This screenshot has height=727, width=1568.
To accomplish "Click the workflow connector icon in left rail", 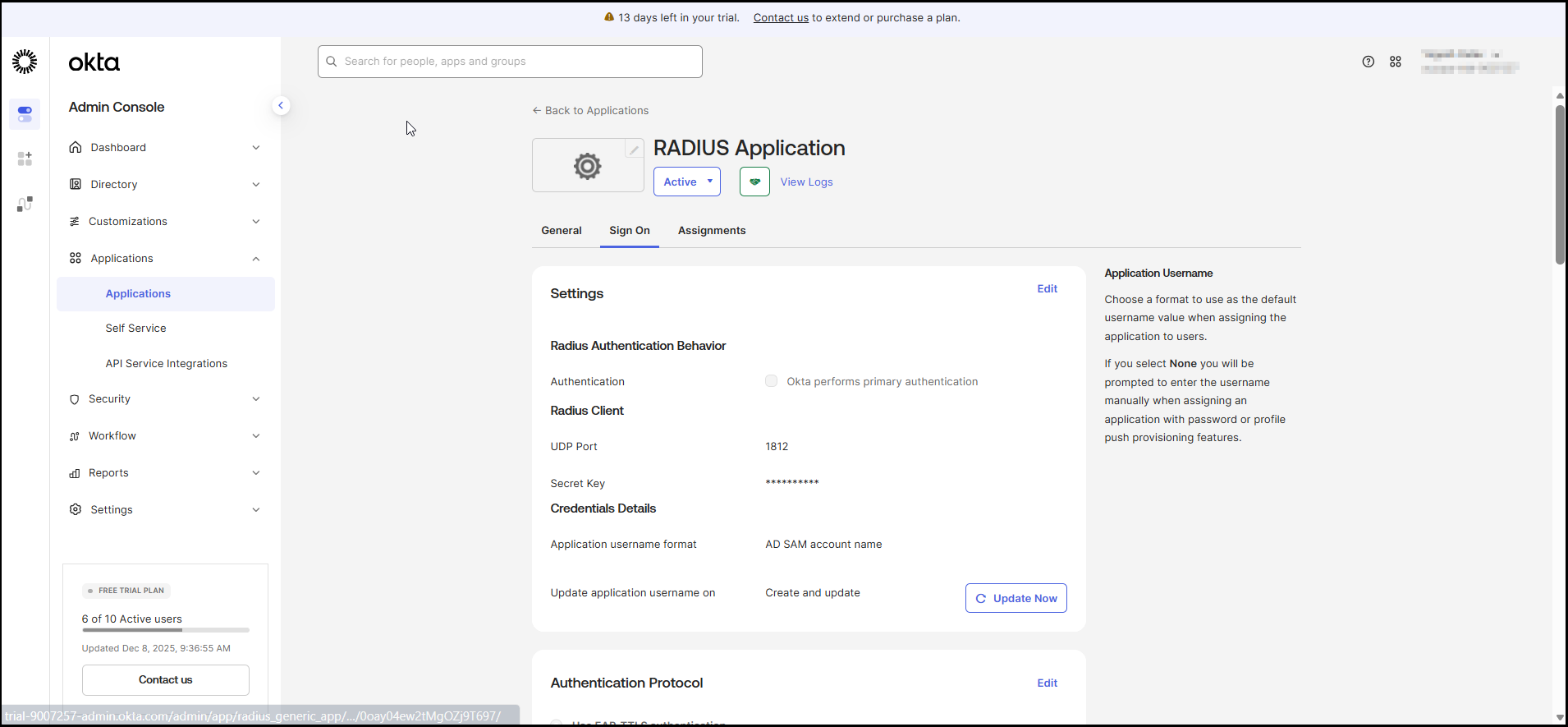I will click(x=25, y=204).
